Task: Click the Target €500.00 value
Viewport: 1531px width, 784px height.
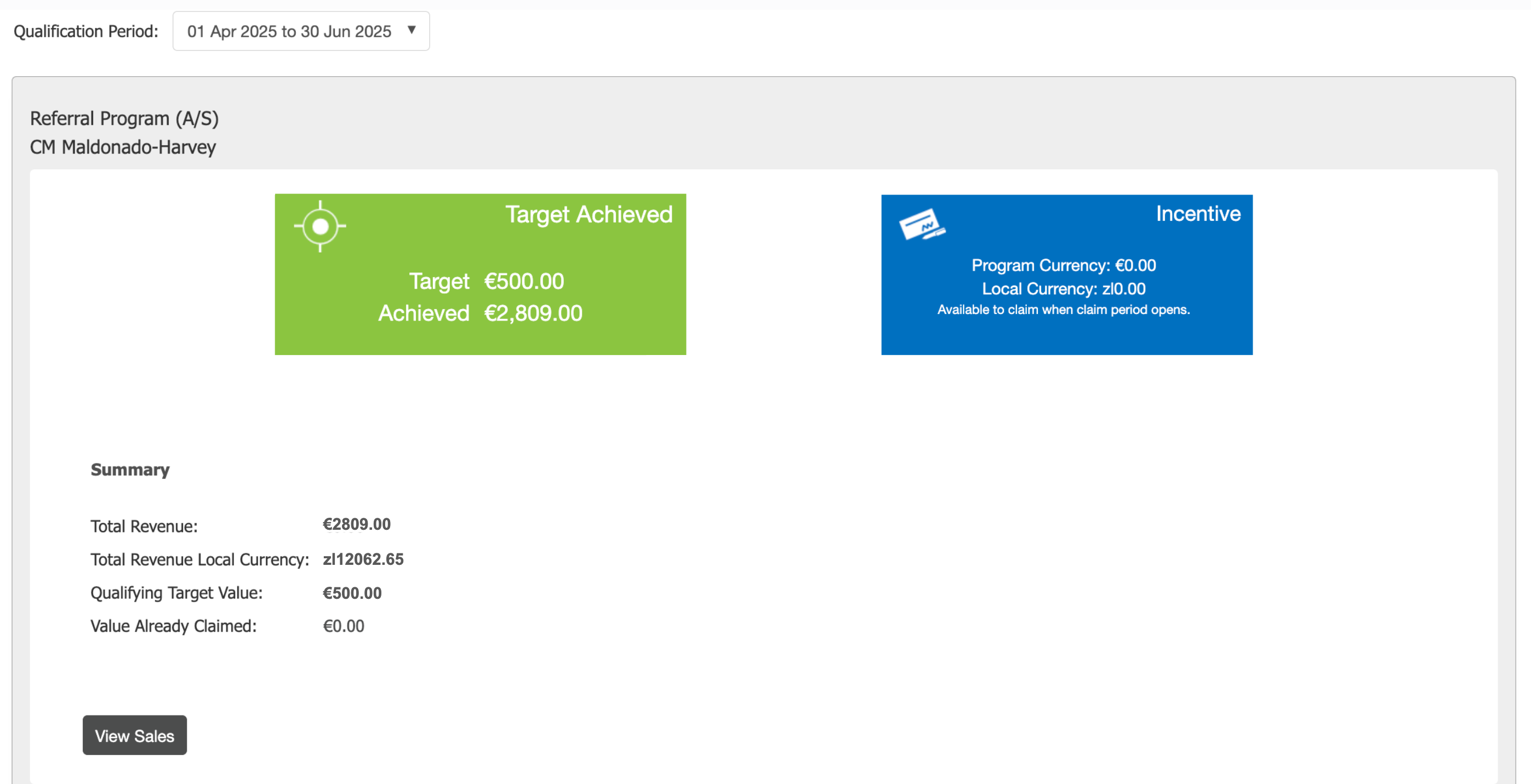Action: [x=524, y=281]
